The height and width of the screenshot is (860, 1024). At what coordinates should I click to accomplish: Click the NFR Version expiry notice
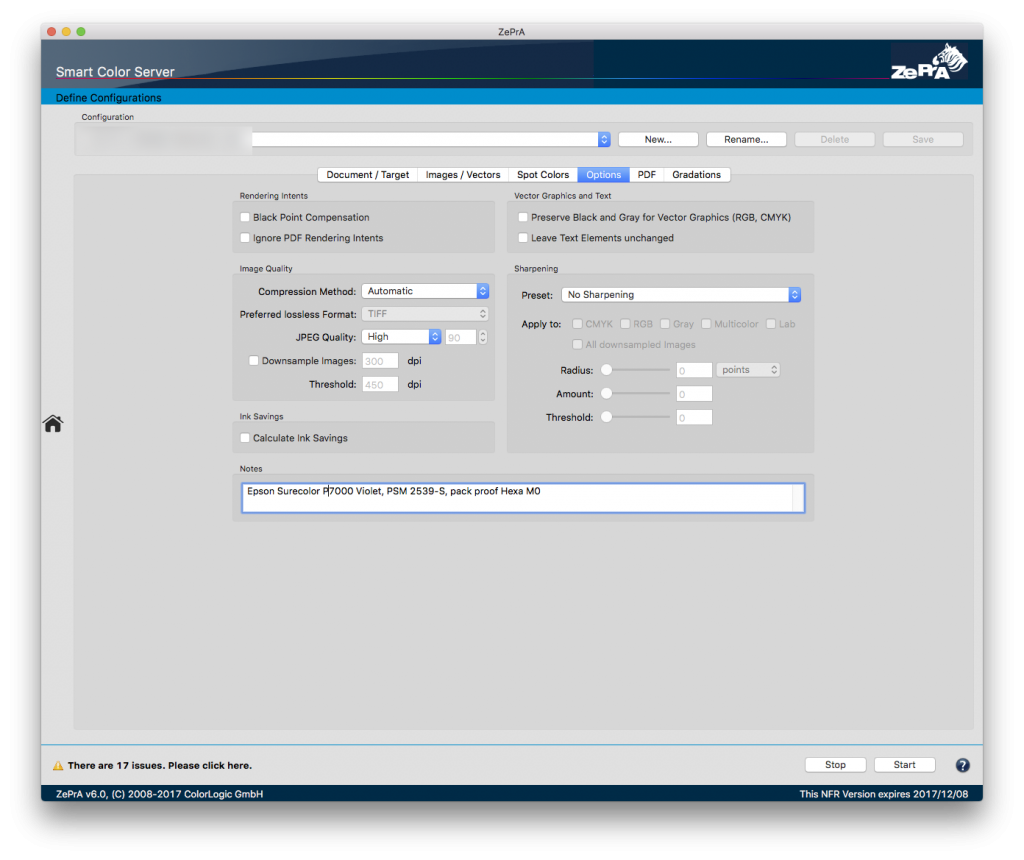click(x=884, y=794)
